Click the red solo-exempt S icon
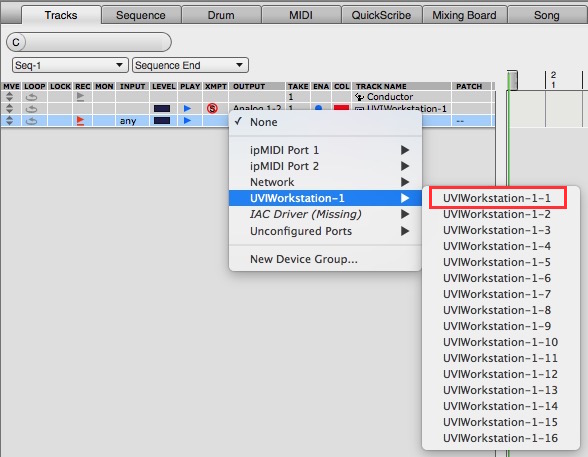The height and width of the screenshot is (457, 588). [212, 109]
